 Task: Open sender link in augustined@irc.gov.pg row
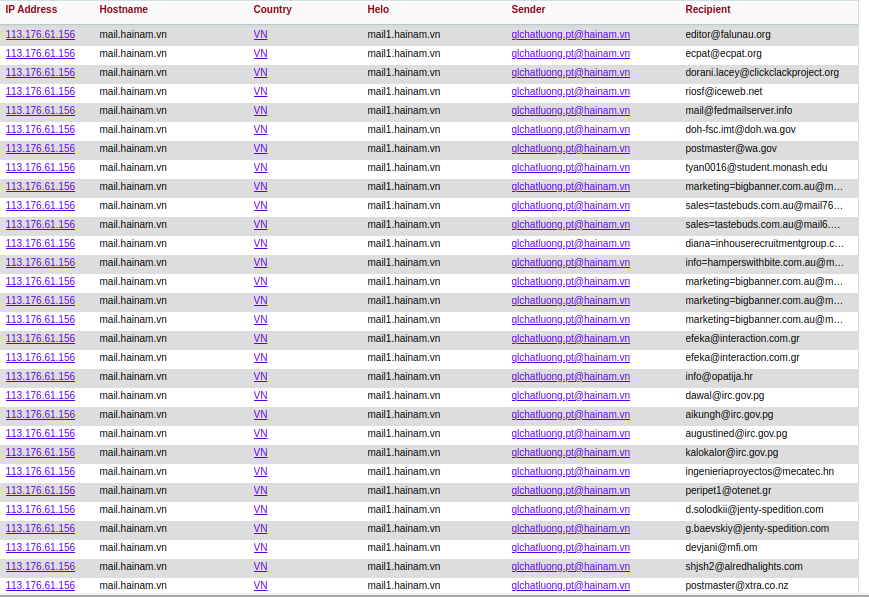570,433
